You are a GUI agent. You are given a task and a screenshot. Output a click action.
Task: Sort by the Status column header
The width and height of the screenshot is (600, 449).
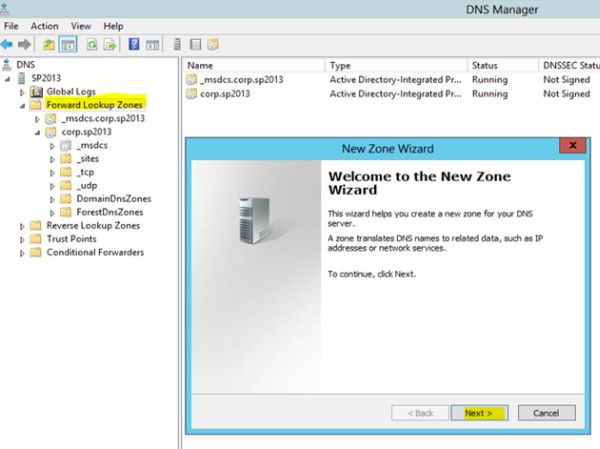click(x=503, y=65)
